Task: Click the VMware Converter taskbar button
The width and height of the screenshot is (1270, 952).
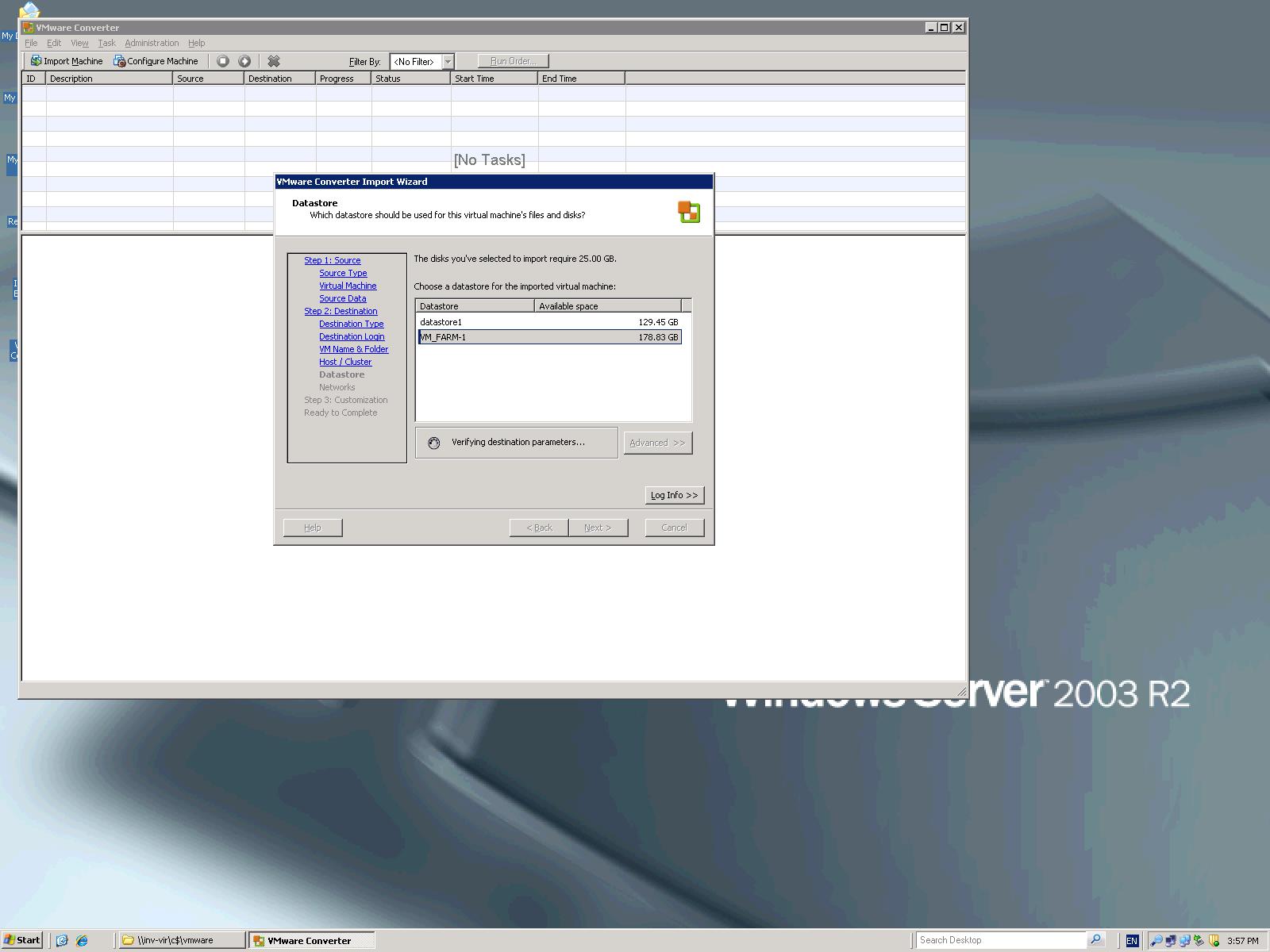Action: click(311, 940)
